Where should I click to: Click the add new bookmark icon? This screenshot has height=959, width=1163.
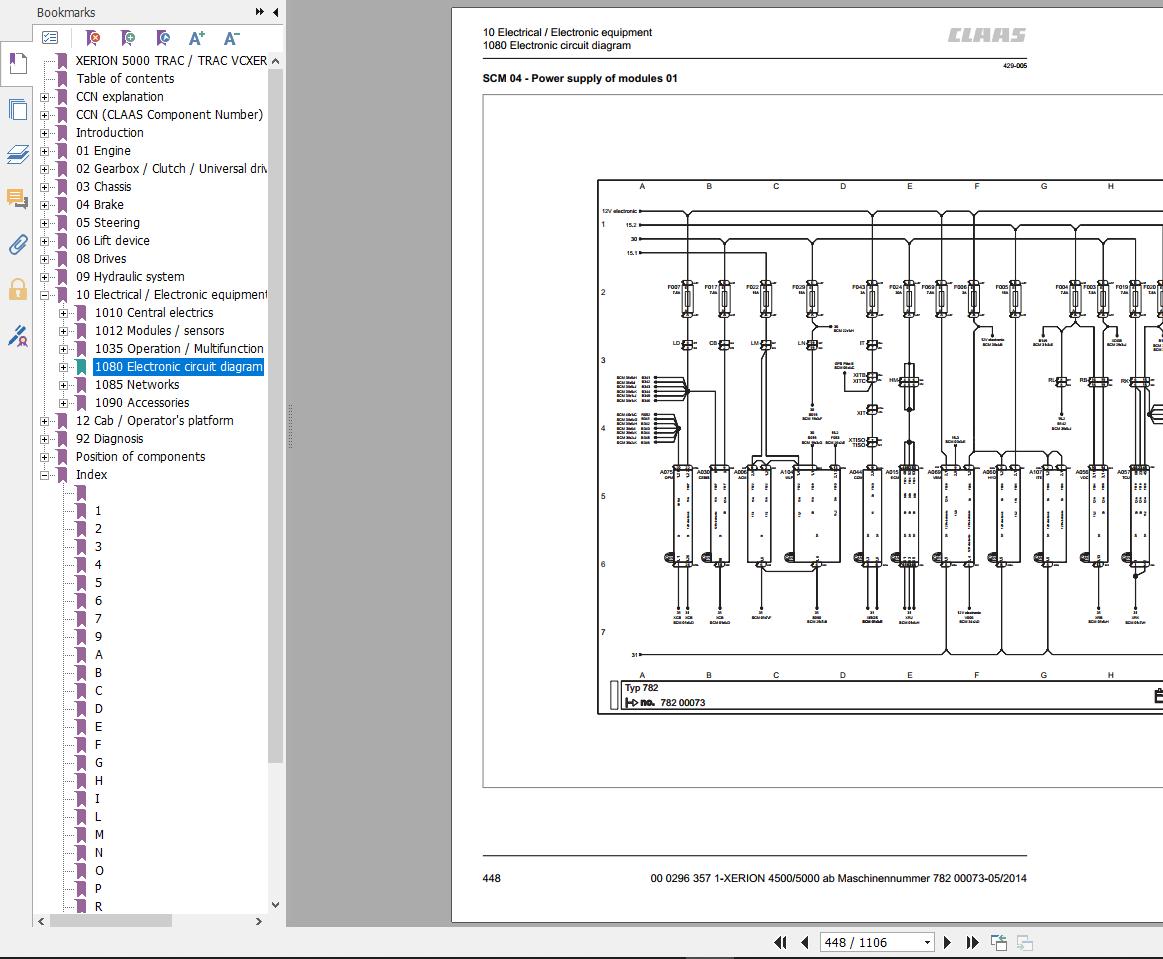click(128, 38)
